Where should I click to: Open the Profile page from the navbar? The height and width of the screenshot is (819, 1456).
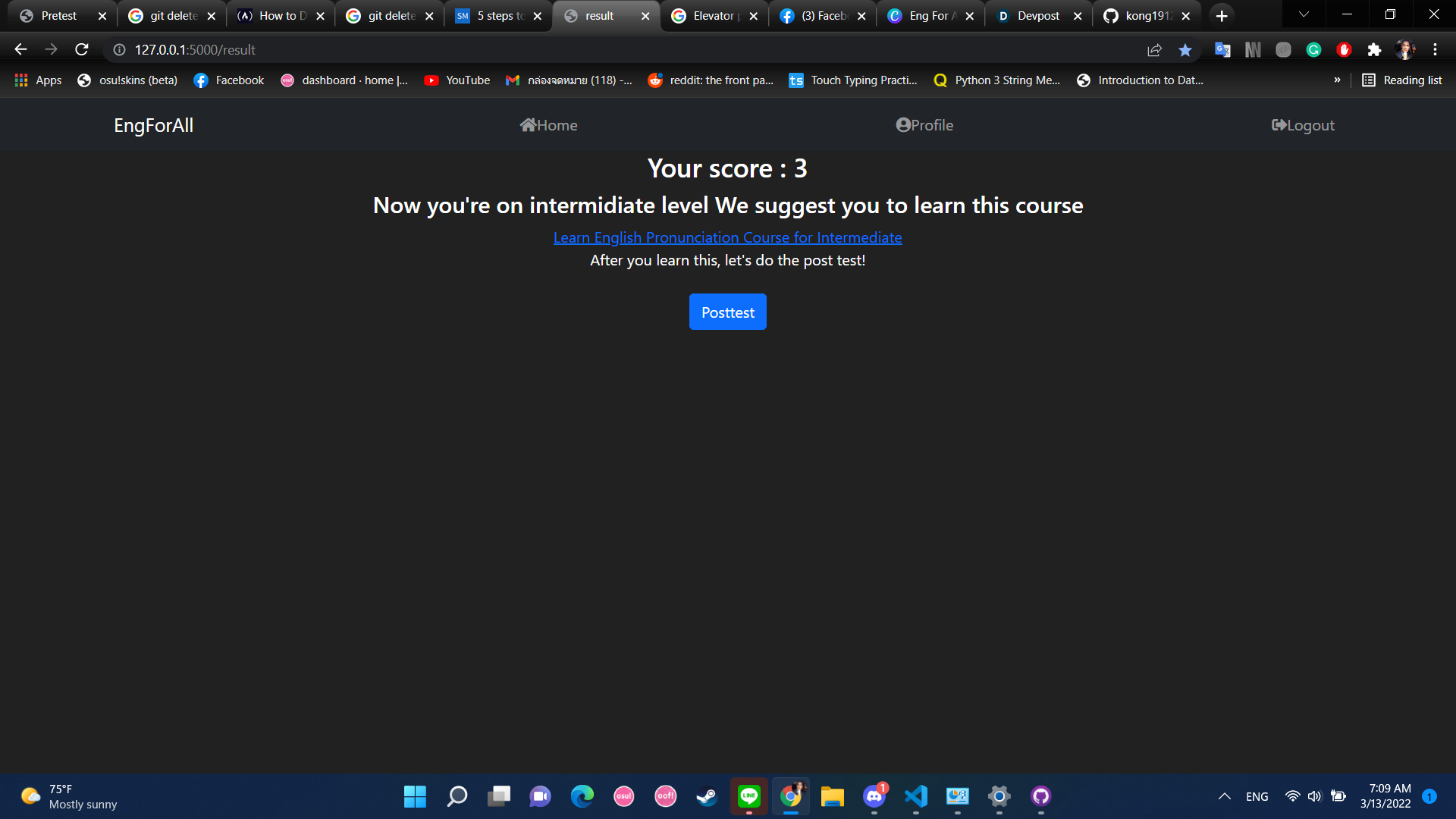924,125
